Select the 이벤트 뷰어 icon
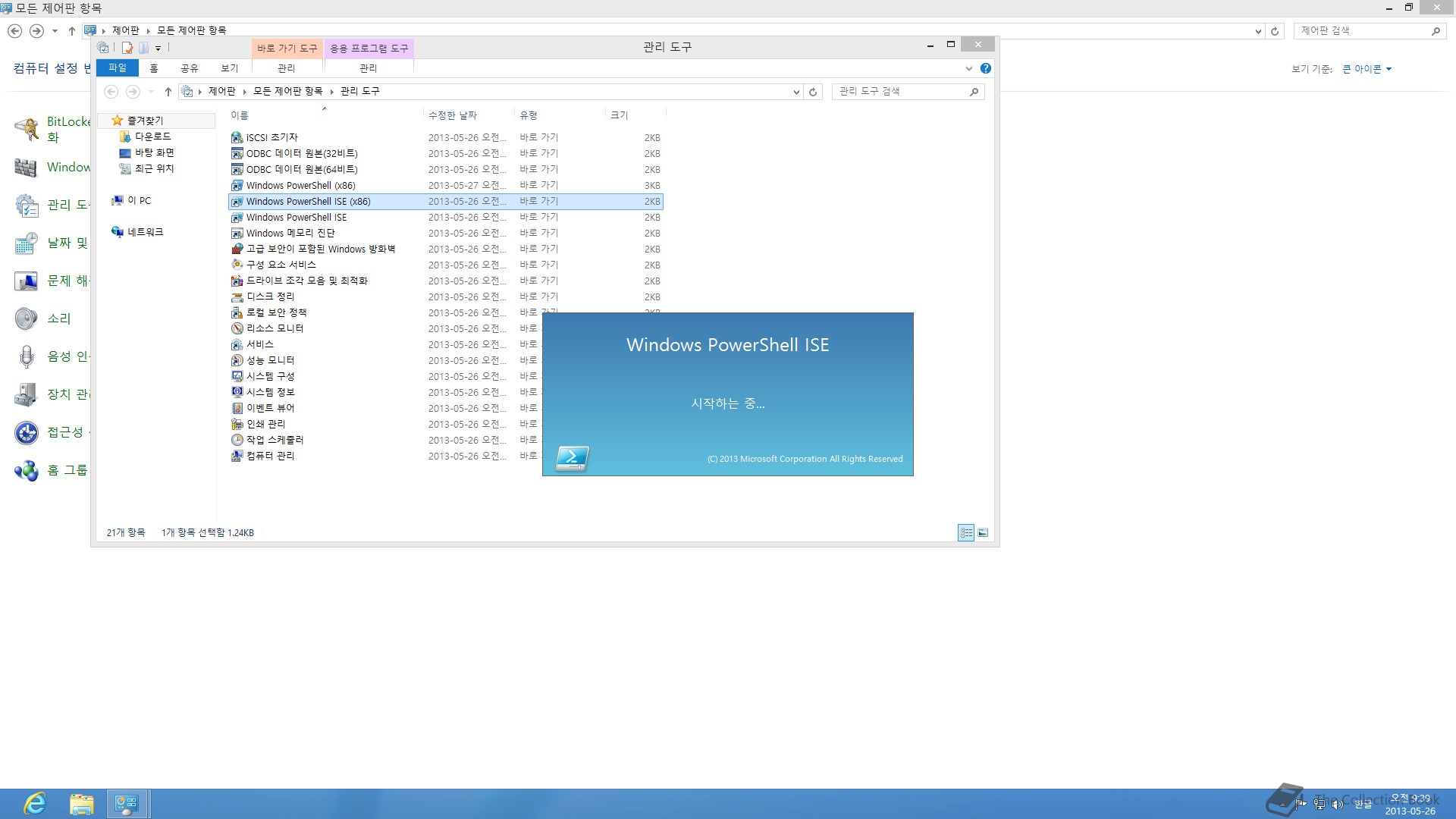This screenshot has height=819, width=1456. pyautogui.click(x=237, y=409)
